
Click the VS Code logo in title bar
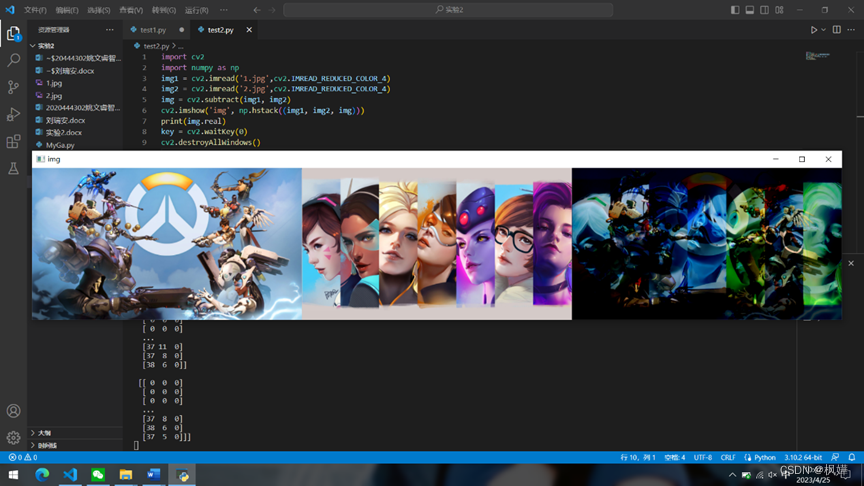coord(10,9)
